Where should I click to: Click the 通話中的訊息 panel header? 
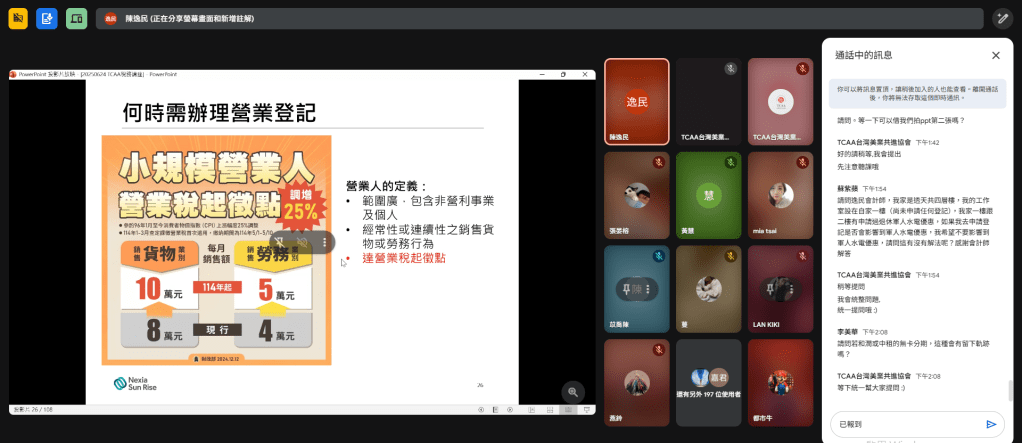point(864,55)
